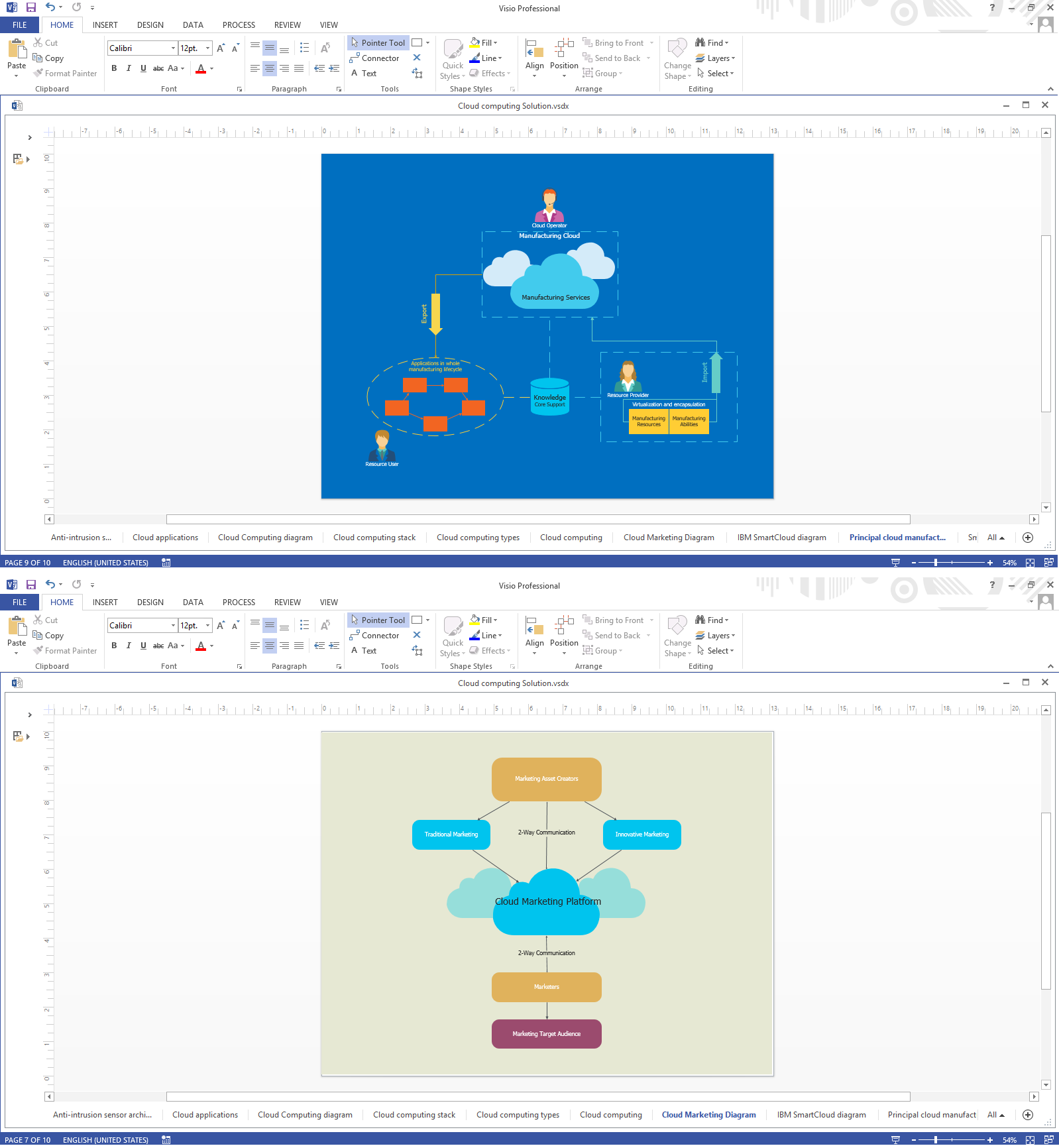The width and height of the screenshot is (1059, 1148).
Task: Click Find in bottom window Editing group
Action: click(712, 620)
